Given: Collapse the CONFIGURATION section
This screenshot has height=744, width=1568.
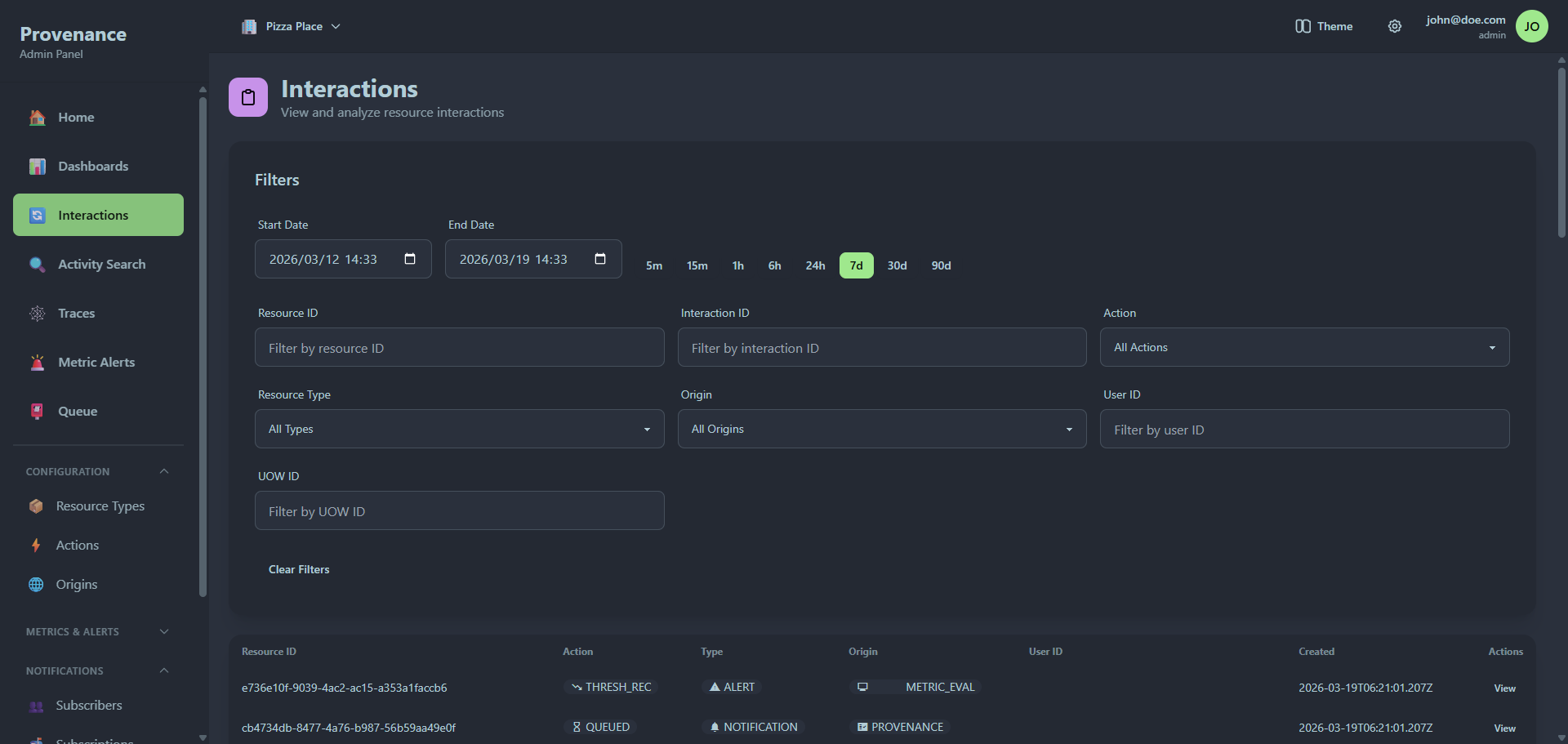Looking at the screenshot, I should pyautogui.click(x=163, y=471).
